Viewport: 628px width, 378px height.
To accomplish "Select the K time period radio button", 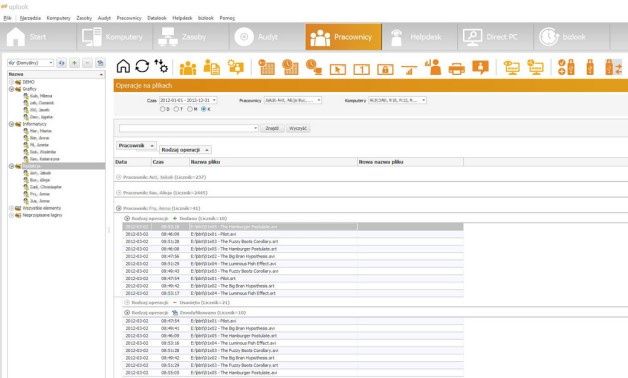I will point(203,109).
